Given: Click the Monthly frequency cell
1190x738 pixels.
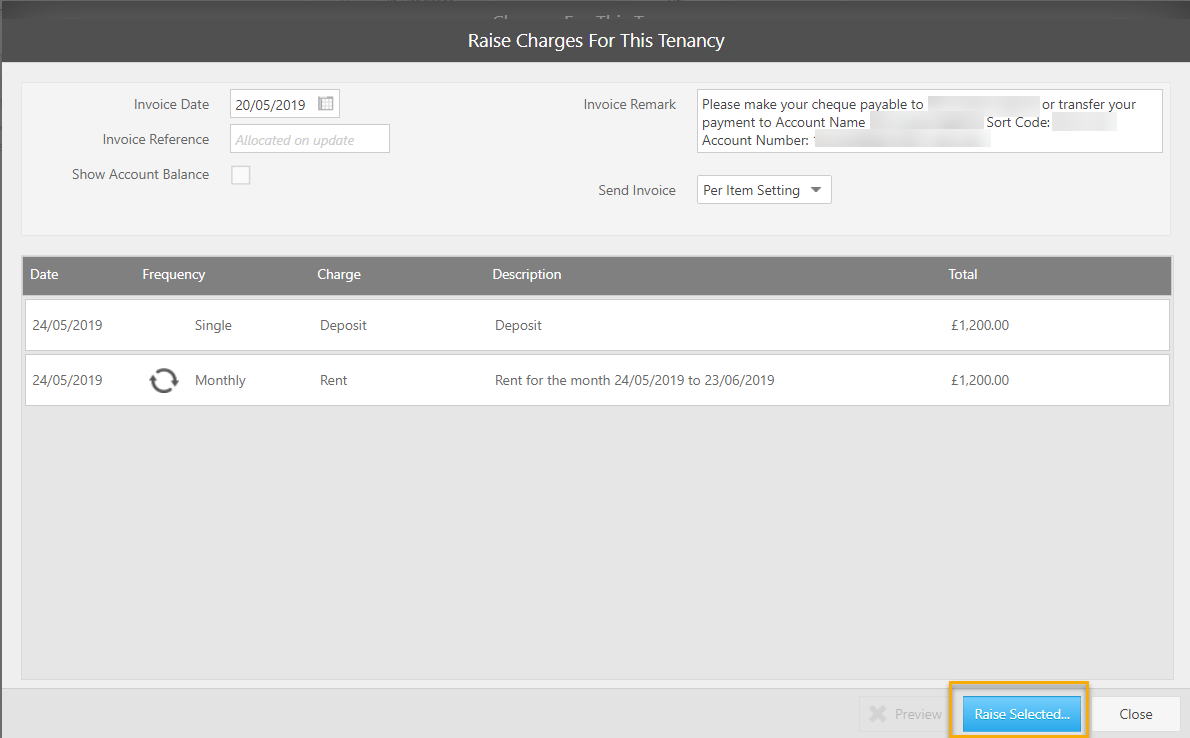Looking at the screenshot, I should [x=220, y=380].
